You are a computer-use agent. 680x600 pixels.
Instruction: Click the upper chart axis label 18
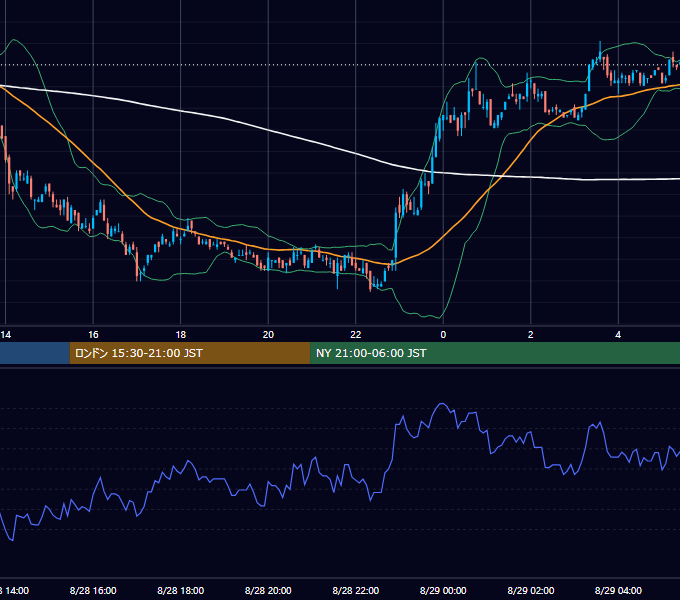[x=181, y=335]
